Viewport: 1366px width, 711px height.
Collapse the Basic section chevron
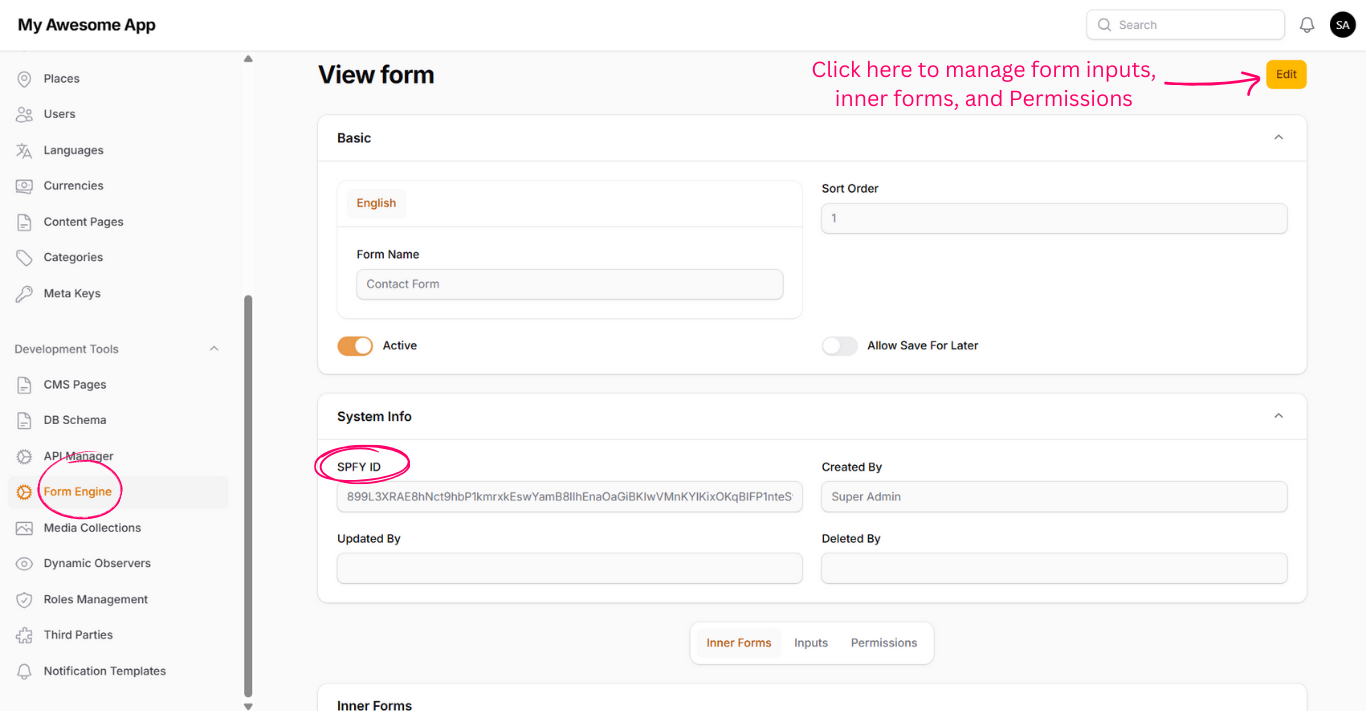[1278, 138]
